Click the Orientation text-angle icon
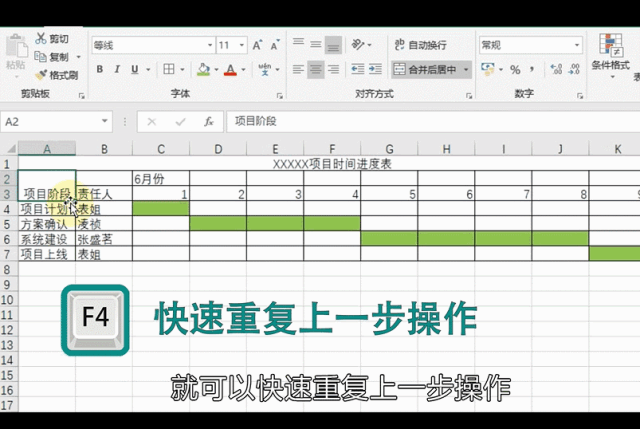Screen dimensions: 640x429 click(358, 44)
